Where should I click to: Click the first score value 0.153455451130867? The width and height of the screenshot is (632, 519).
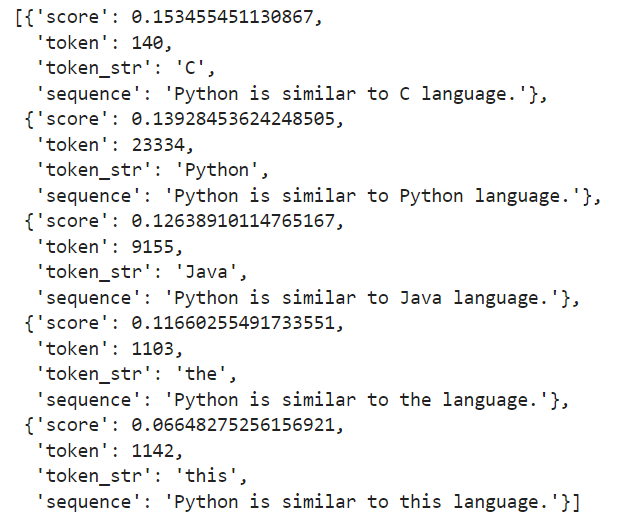tap(212, 17)
